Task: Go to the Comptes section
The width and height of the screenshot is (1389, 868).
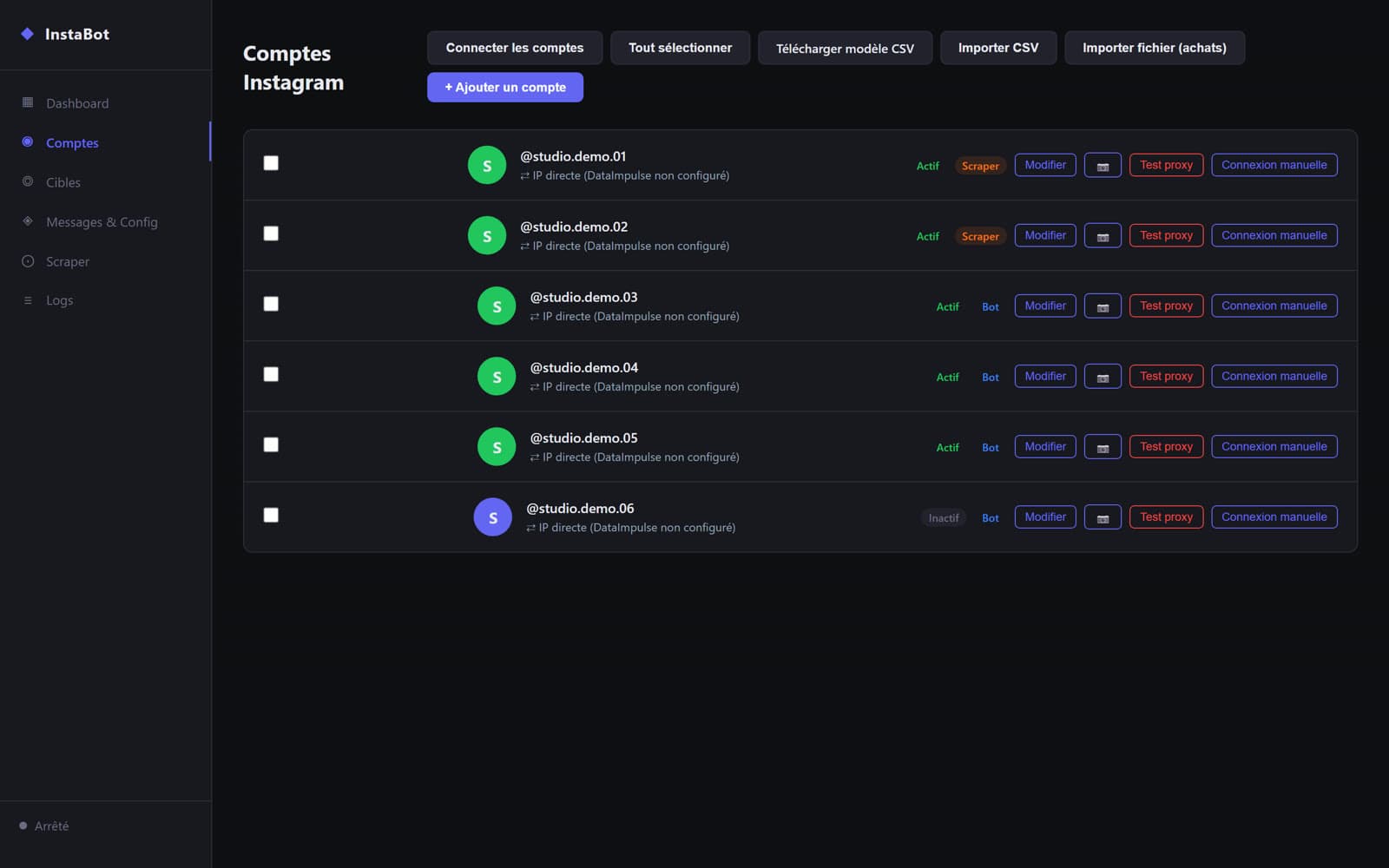Action: (105, 142)
